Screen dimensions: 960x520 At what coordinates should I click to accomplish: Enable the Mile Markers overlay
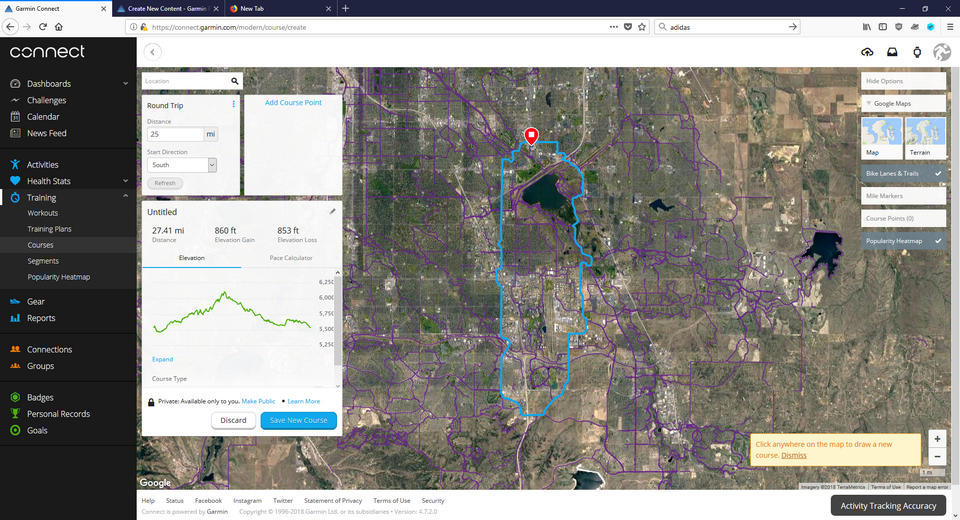pyautogui.click(x=903, y=196)
